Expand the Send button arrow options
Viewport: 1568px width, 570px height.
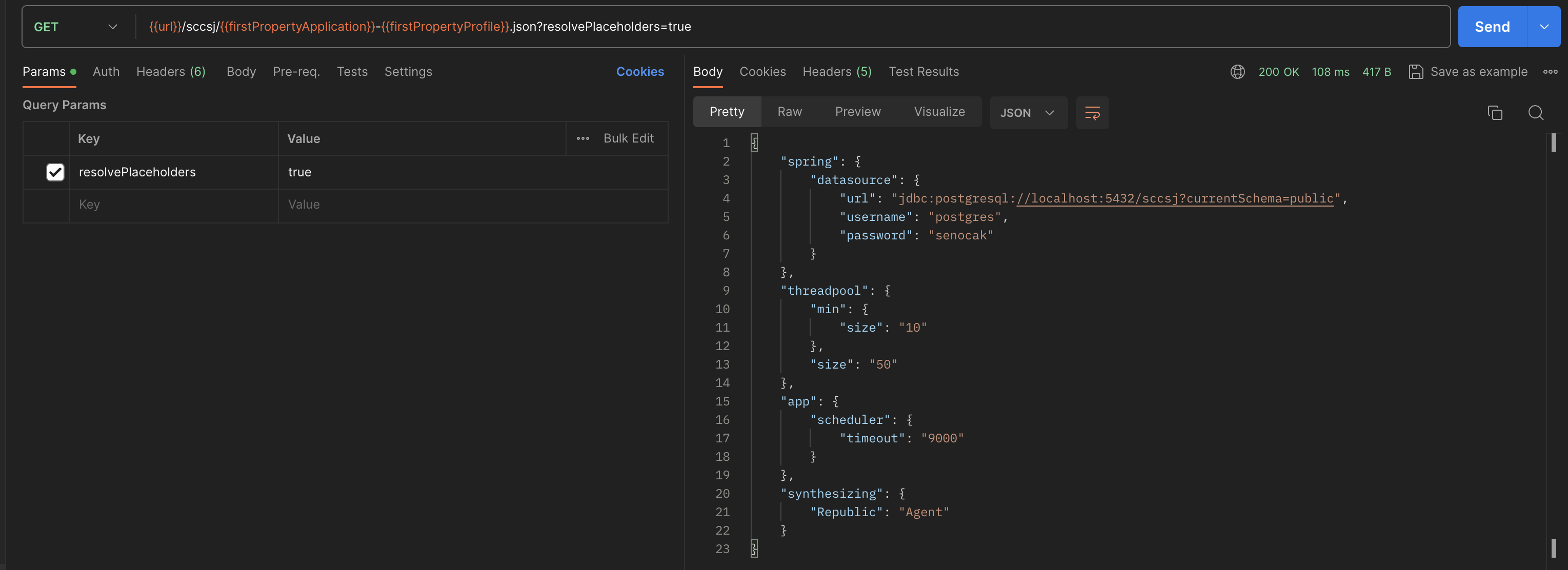click(1544, 27)
